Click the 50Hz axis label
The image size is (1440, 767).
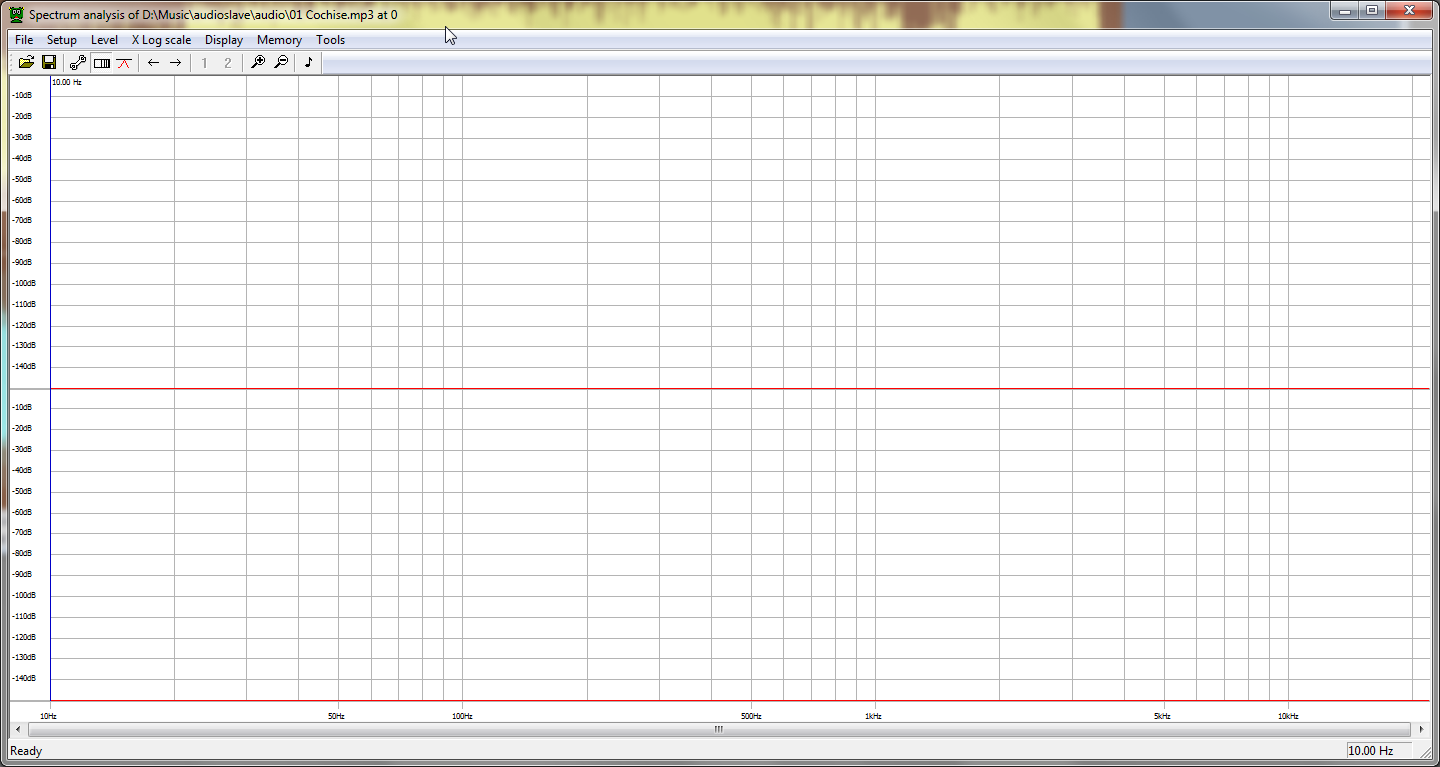pos(336,716)
